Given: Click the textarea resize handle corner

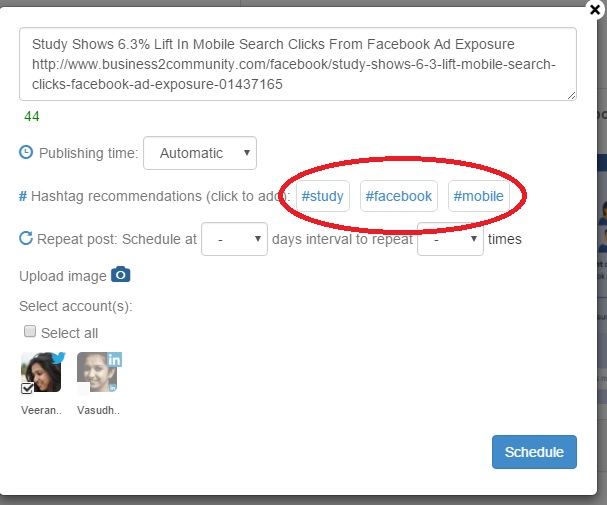Looking at the screenshot, I should (x=571, y=96).
